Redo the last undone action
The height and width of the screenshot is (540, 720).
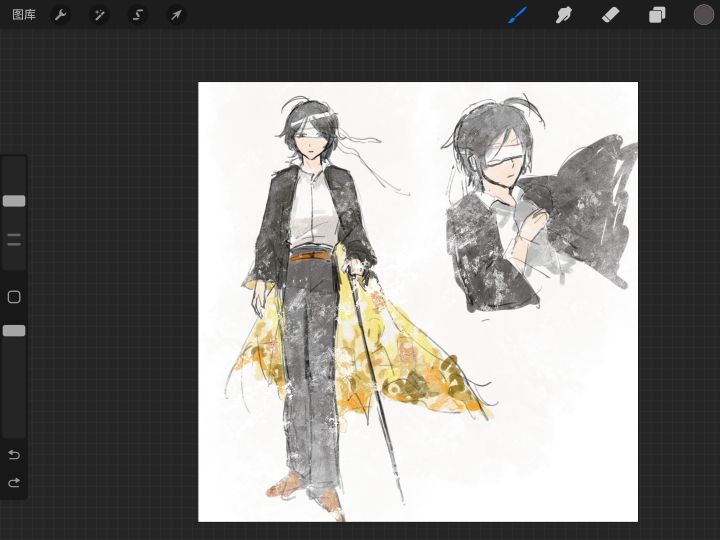coord(14,483)
